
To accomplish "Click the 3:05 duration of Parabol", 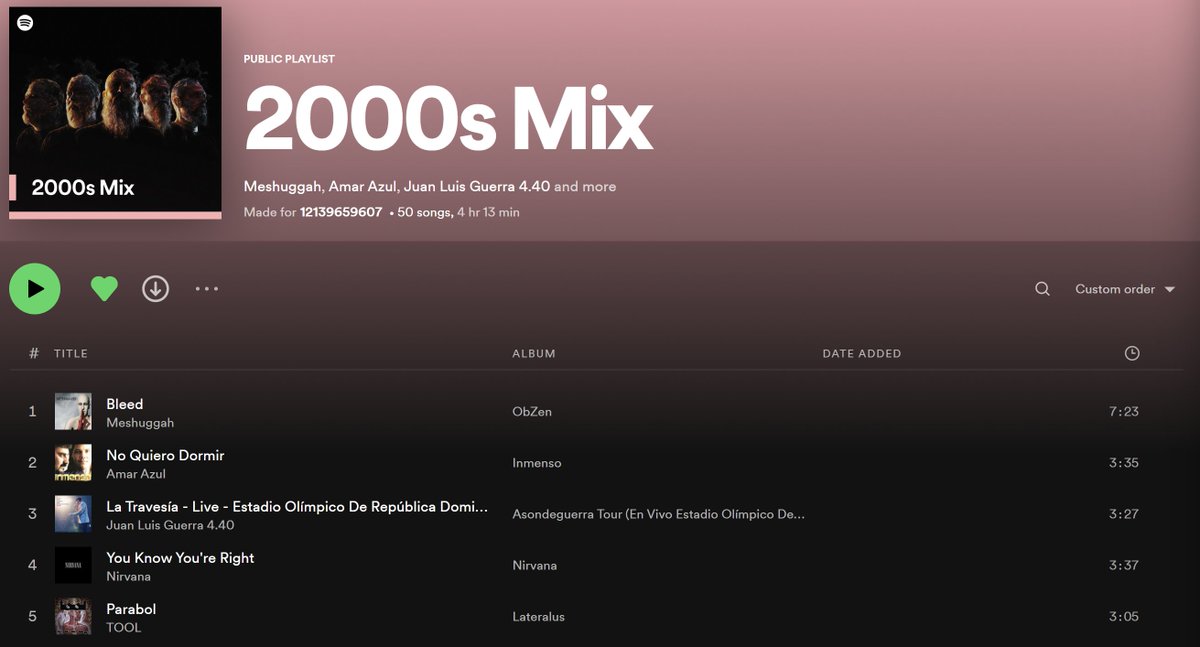I will [1124, 616].
